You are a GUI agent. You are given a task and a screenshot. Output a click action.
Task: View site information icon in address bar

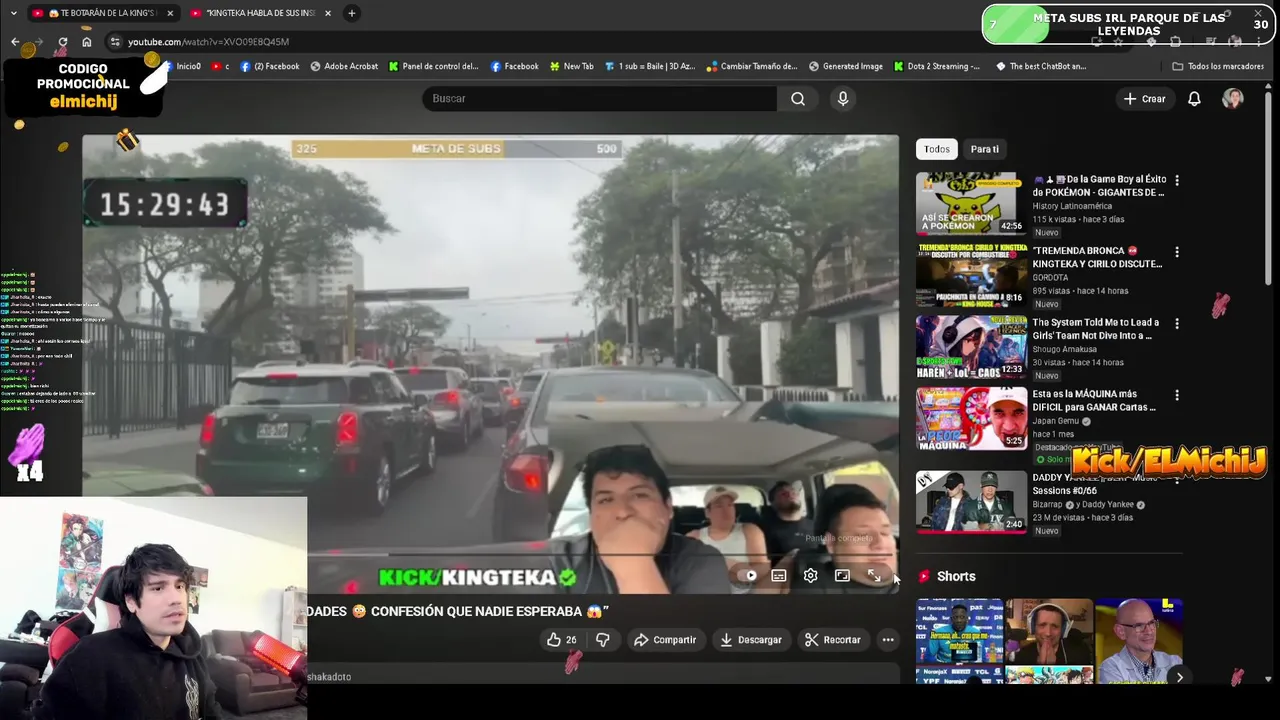[x=115, y=42]
